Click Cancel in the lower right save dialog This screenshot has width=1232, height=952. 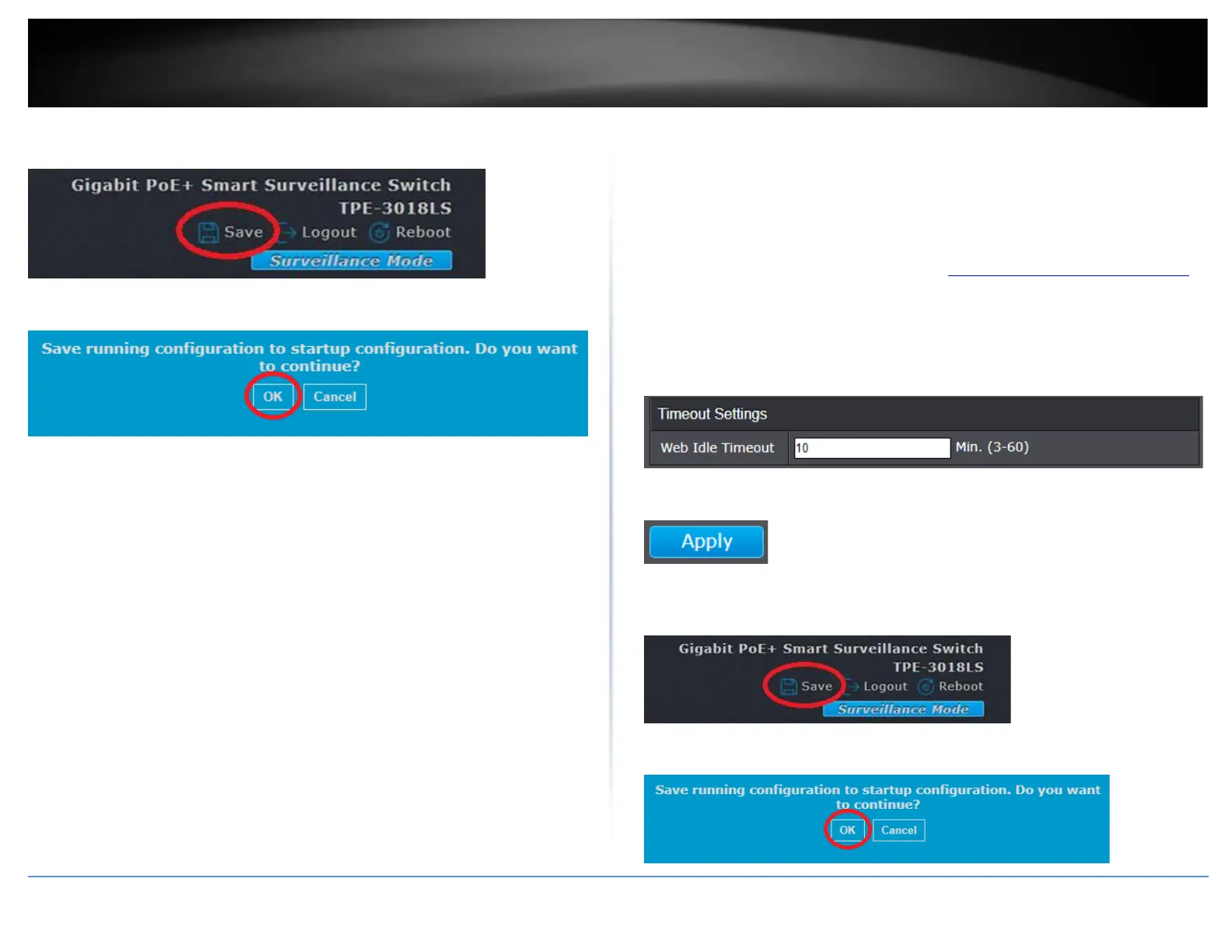click(x=899, y=830)
